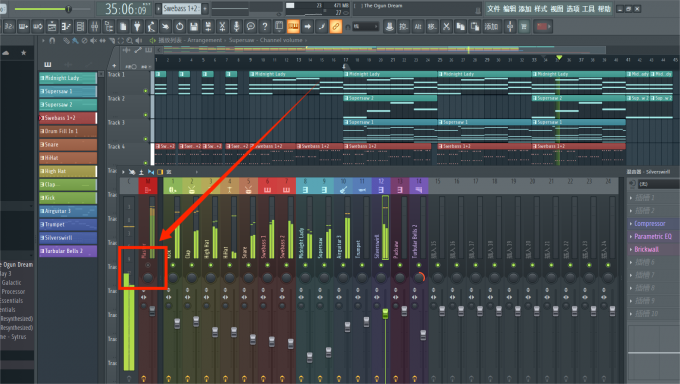
Task: Select the zoom magnifier tool in playlist
Action: click(130, 40)
